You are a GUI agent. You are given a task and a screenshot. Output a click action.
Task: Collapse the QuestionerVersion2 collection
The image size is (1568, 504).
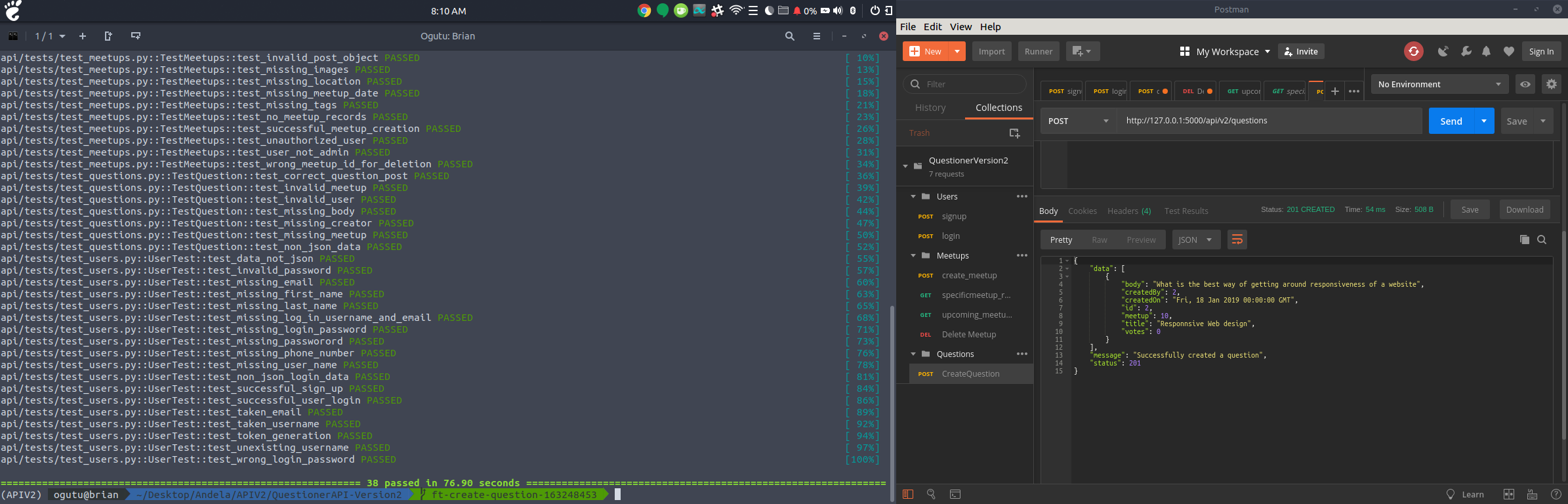905,166
